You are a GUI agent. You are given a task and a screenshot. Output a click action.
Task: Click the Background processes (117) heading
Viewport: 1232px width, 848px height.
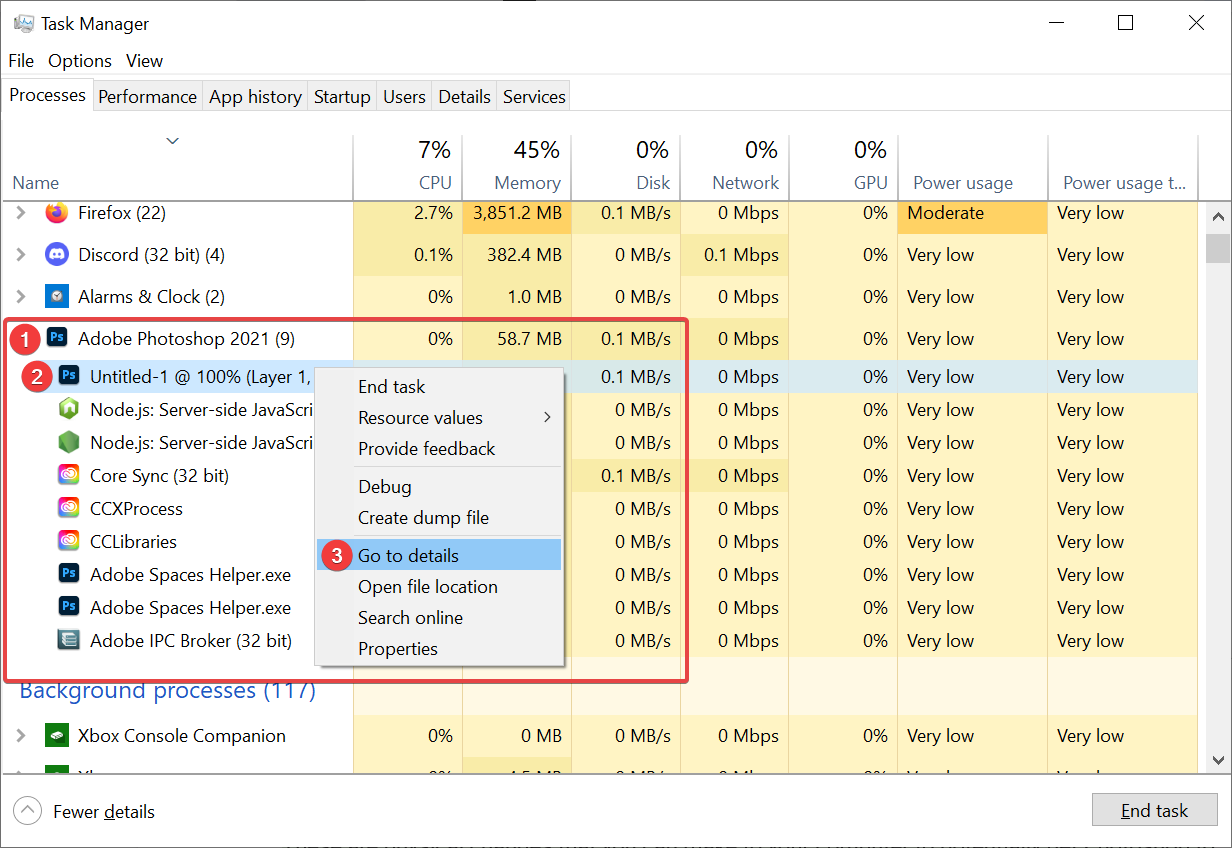pyautogui.click(x=167, y=690)
